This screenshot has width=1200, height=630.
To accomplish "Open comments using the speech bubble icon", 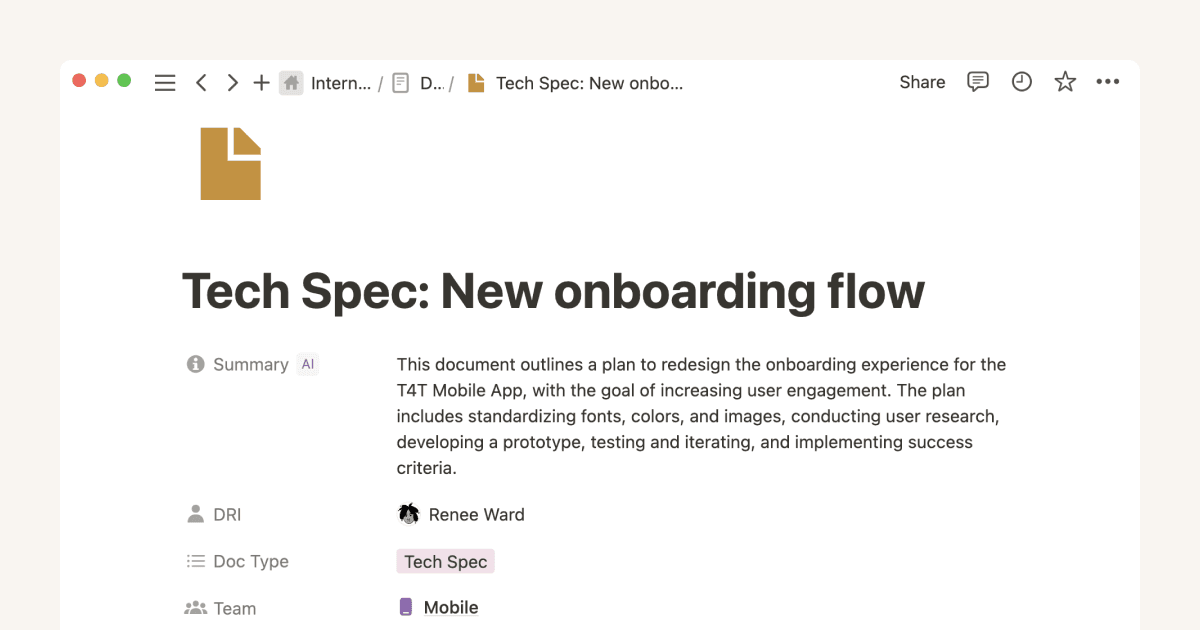I will (x=977, y=82).
